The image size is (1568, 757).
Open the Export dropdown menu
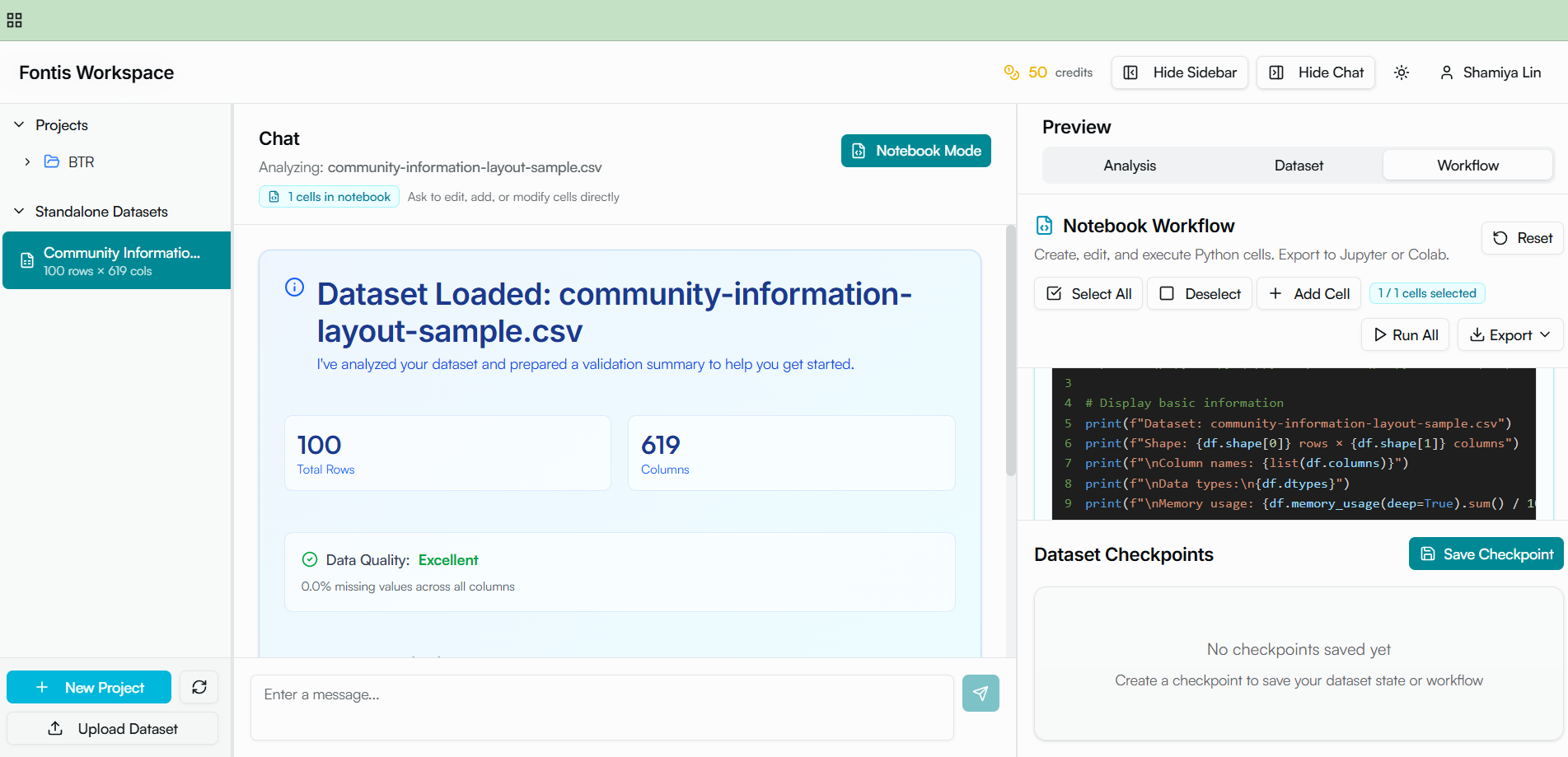pos(1509,334)
